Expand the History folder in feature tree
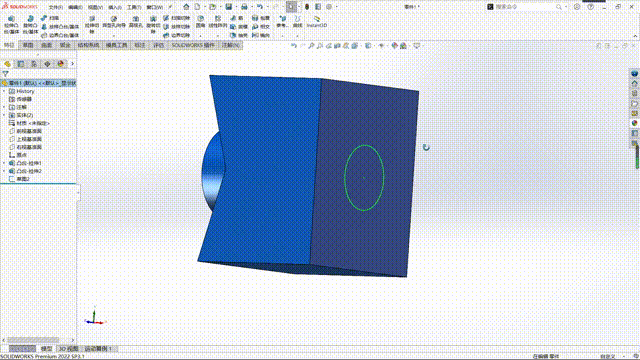Viewport: 640px width, 360px height. (4, 91)
